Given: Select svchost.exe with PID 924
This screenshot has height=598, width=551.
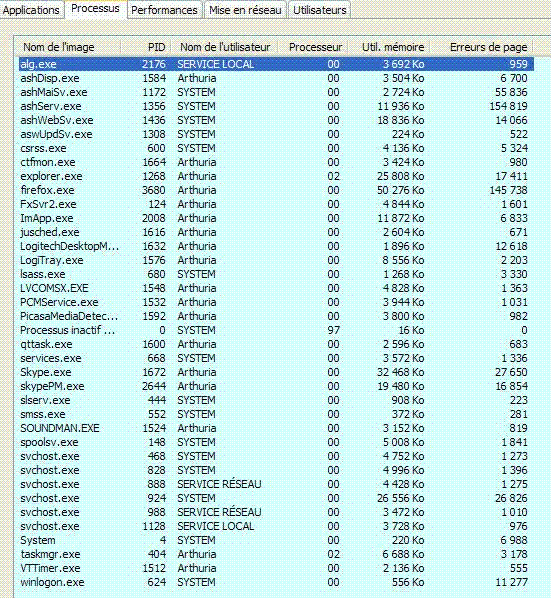Looking at the screenshot, I should [x=276, y=498].
